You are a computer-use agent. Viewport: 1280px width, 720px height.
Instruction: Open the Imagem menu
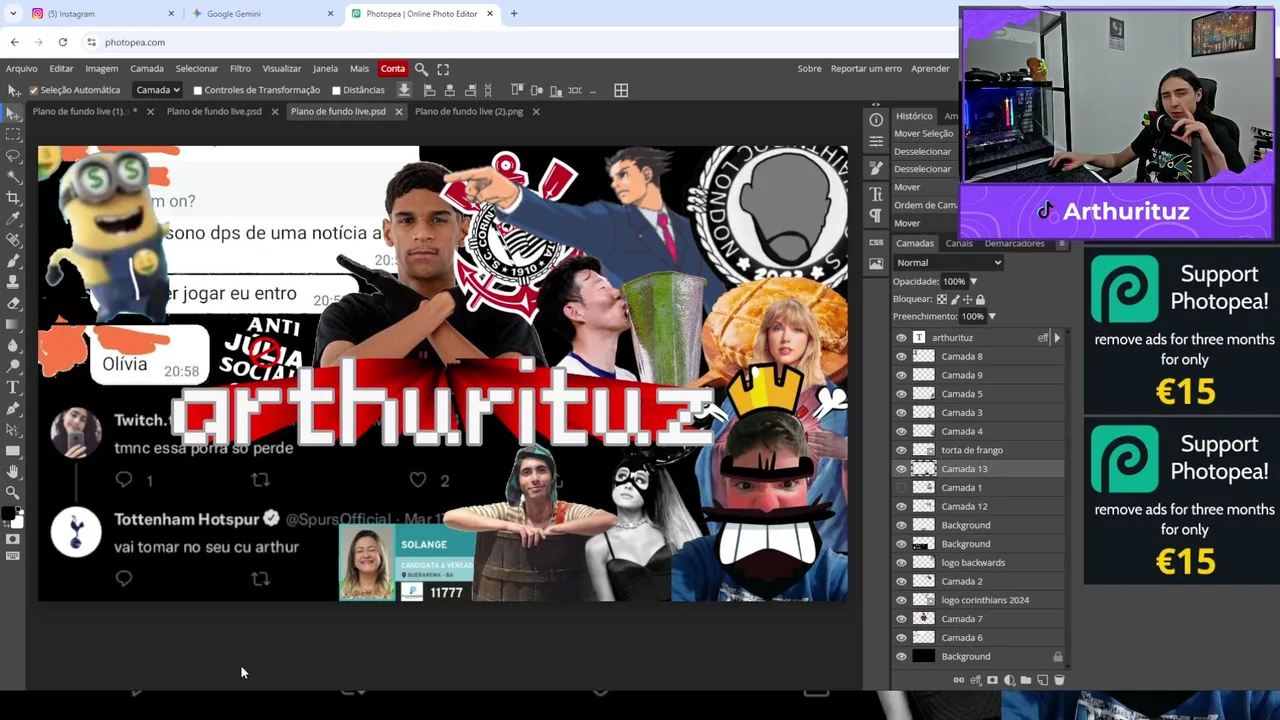[x=101, y=69]
